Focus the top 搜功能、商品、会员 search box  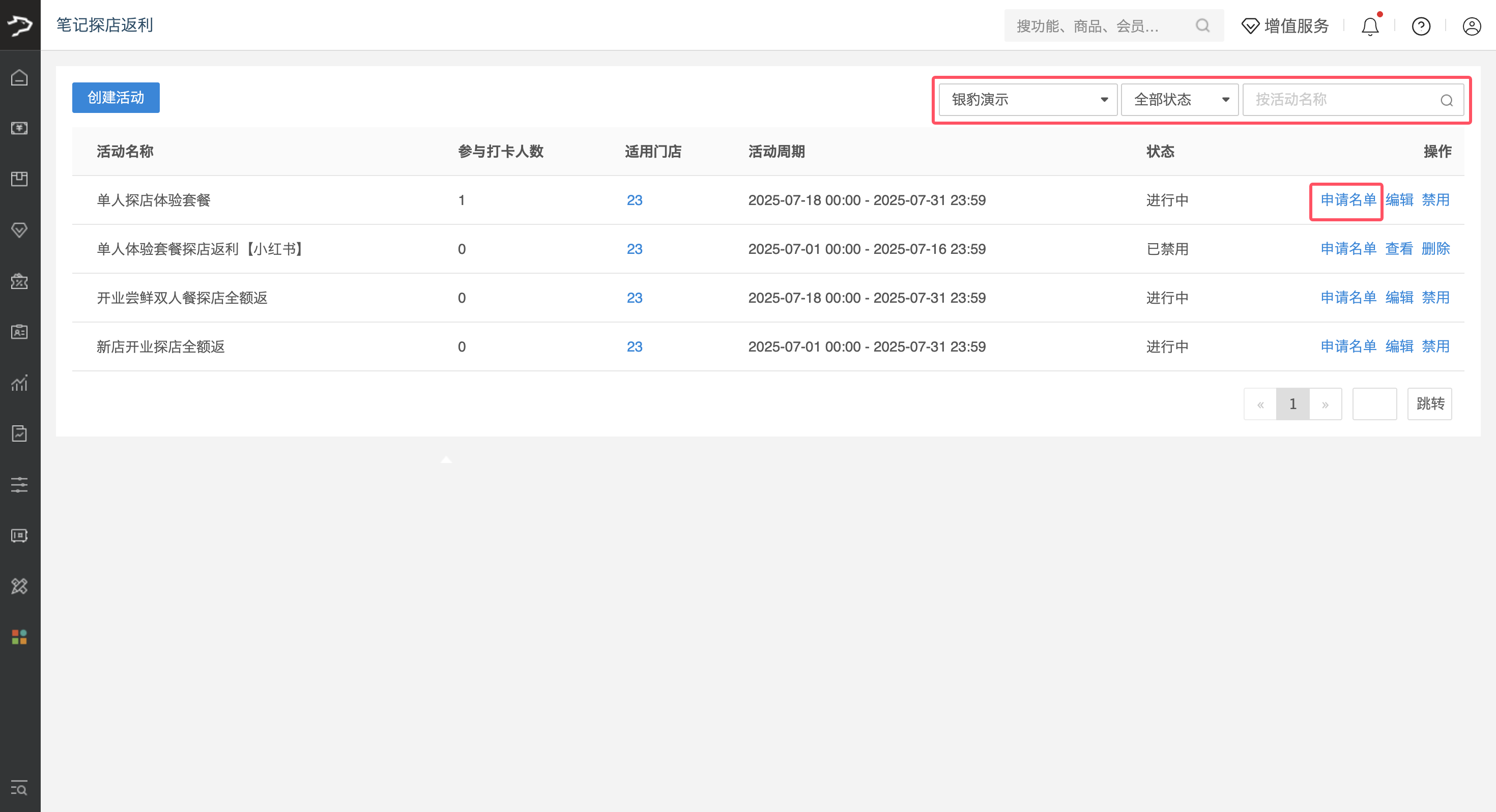[1114, 25]
